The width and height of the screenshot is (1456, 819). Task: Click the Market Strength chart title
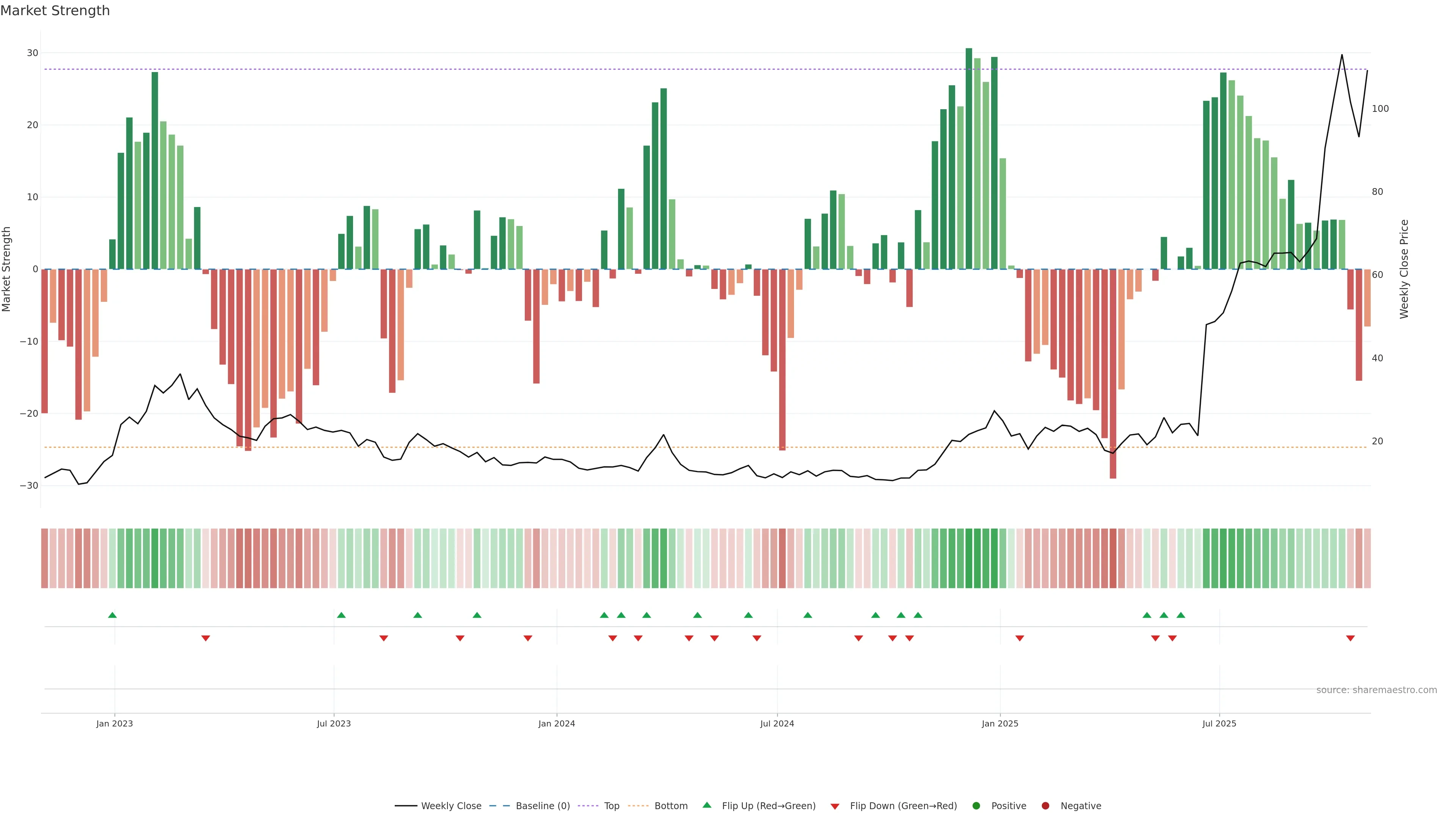point(55,11)
